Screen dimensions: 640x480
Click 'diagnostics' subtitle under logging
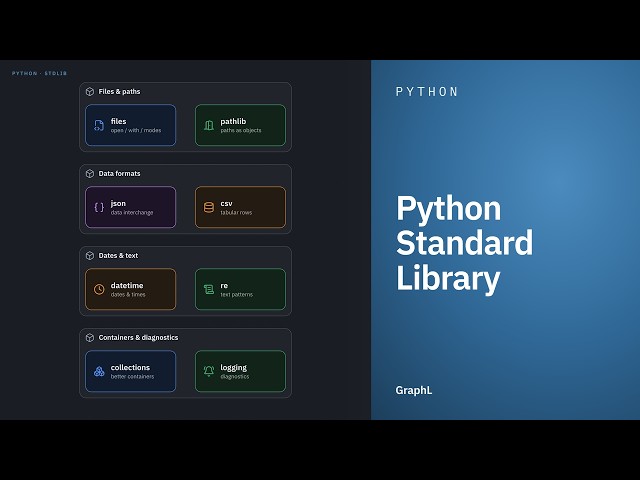[235, 377]
